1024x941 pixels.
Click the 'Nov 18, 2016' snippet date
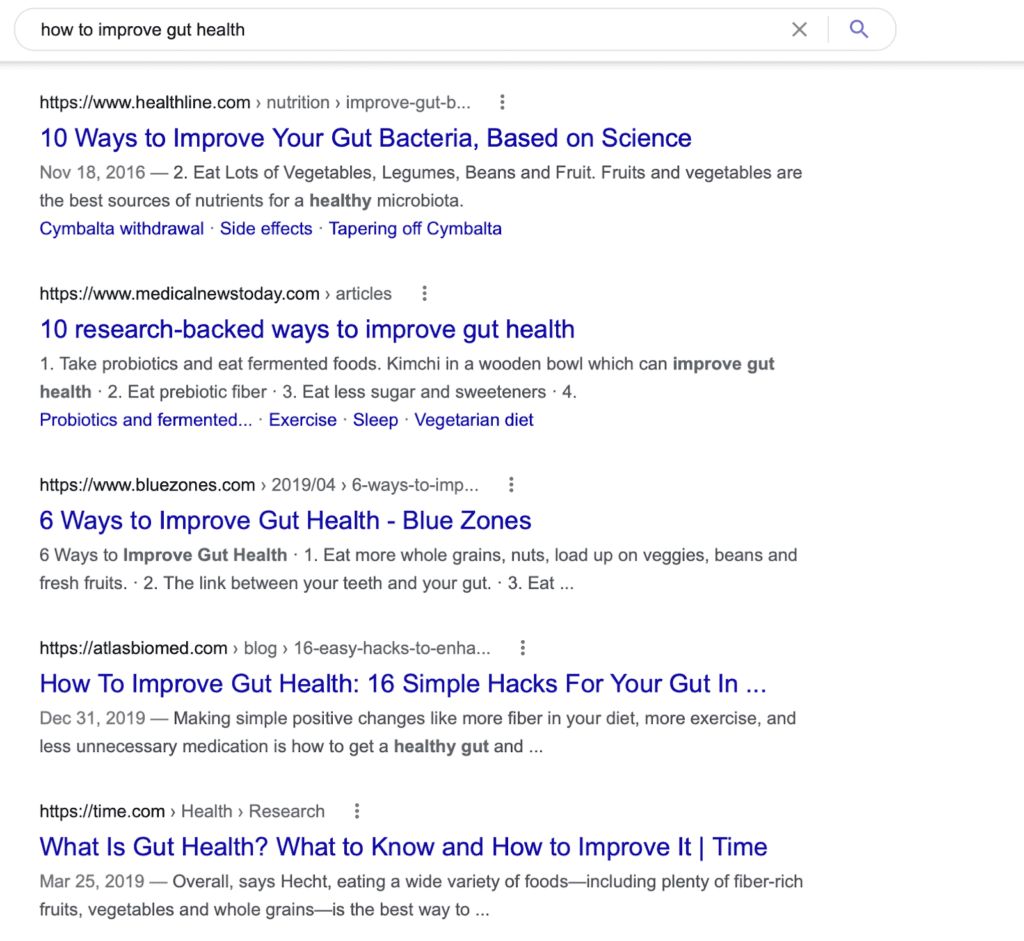[92, 172]
